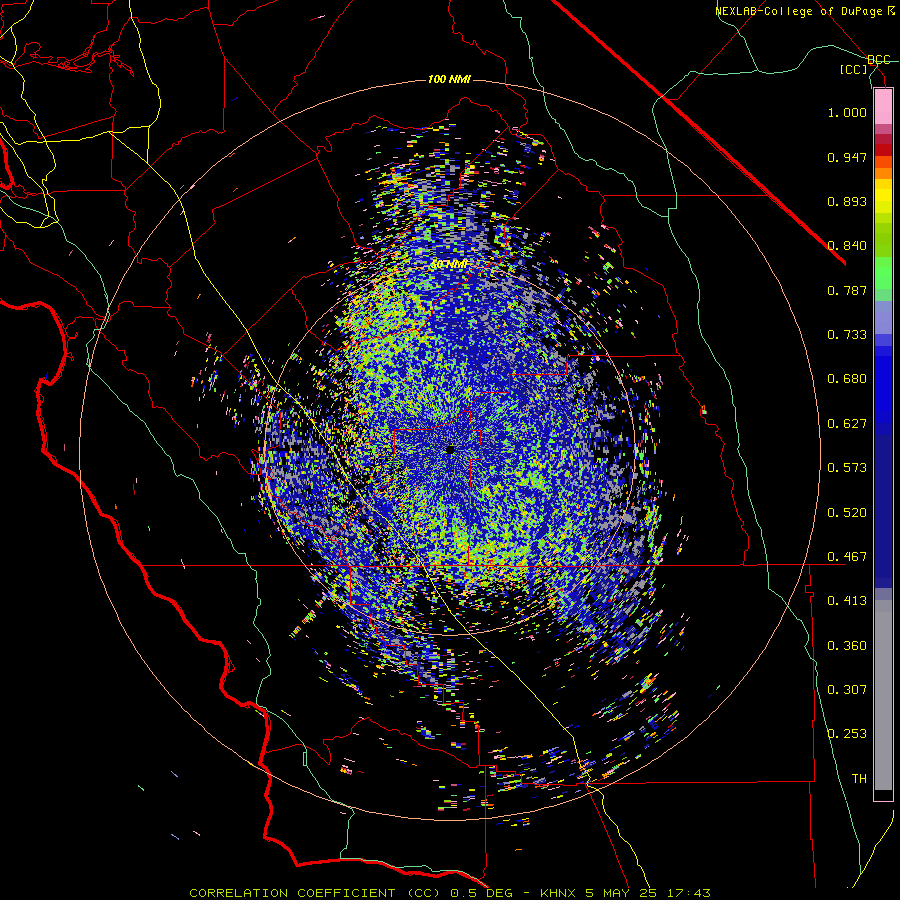Click the 0.627 color scale label
Screen dimensions: 900x900
click(x=847, y=424)
